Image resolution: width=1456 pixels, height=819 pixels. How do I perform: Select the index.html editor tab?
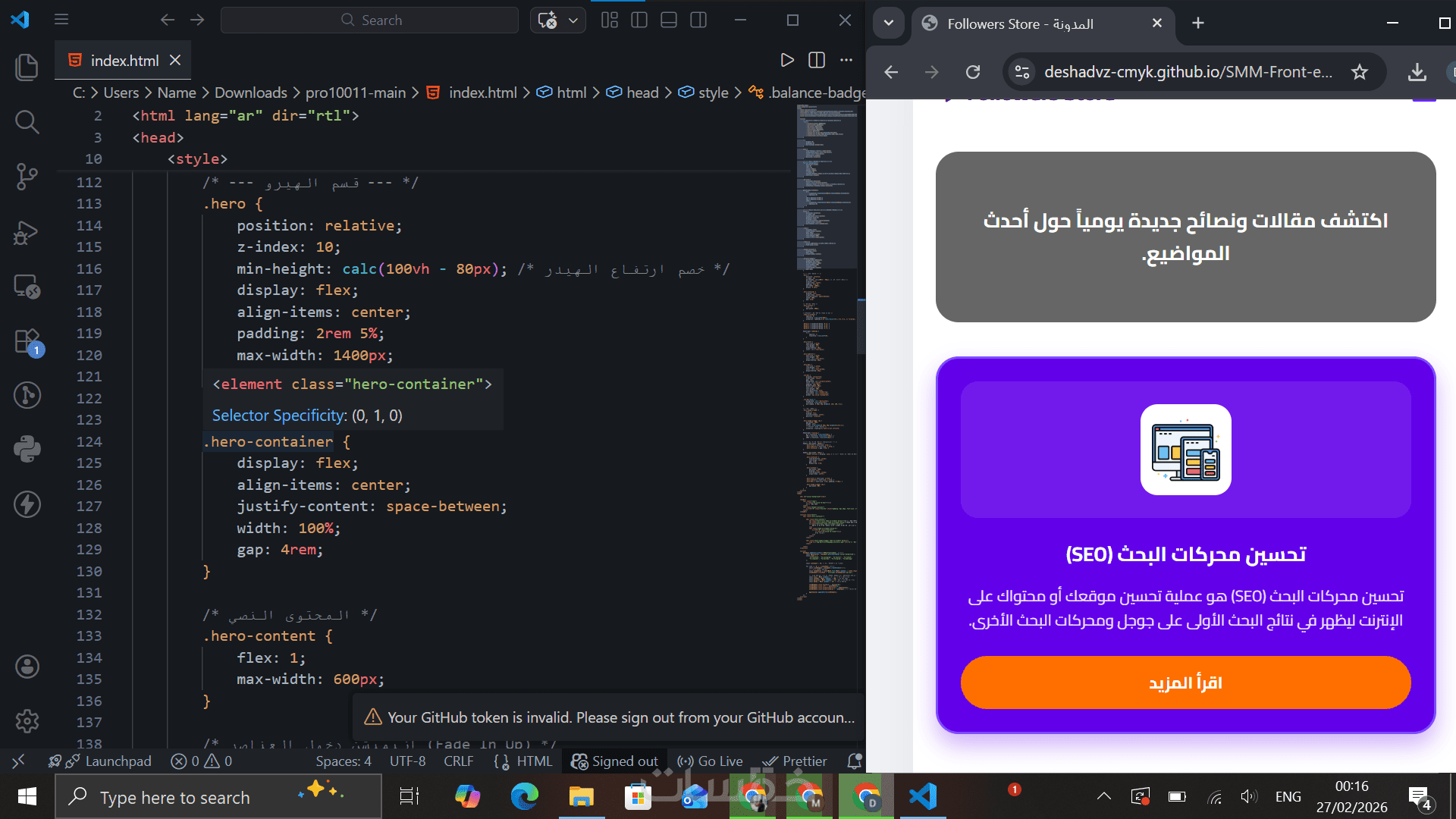pos(124,60)
